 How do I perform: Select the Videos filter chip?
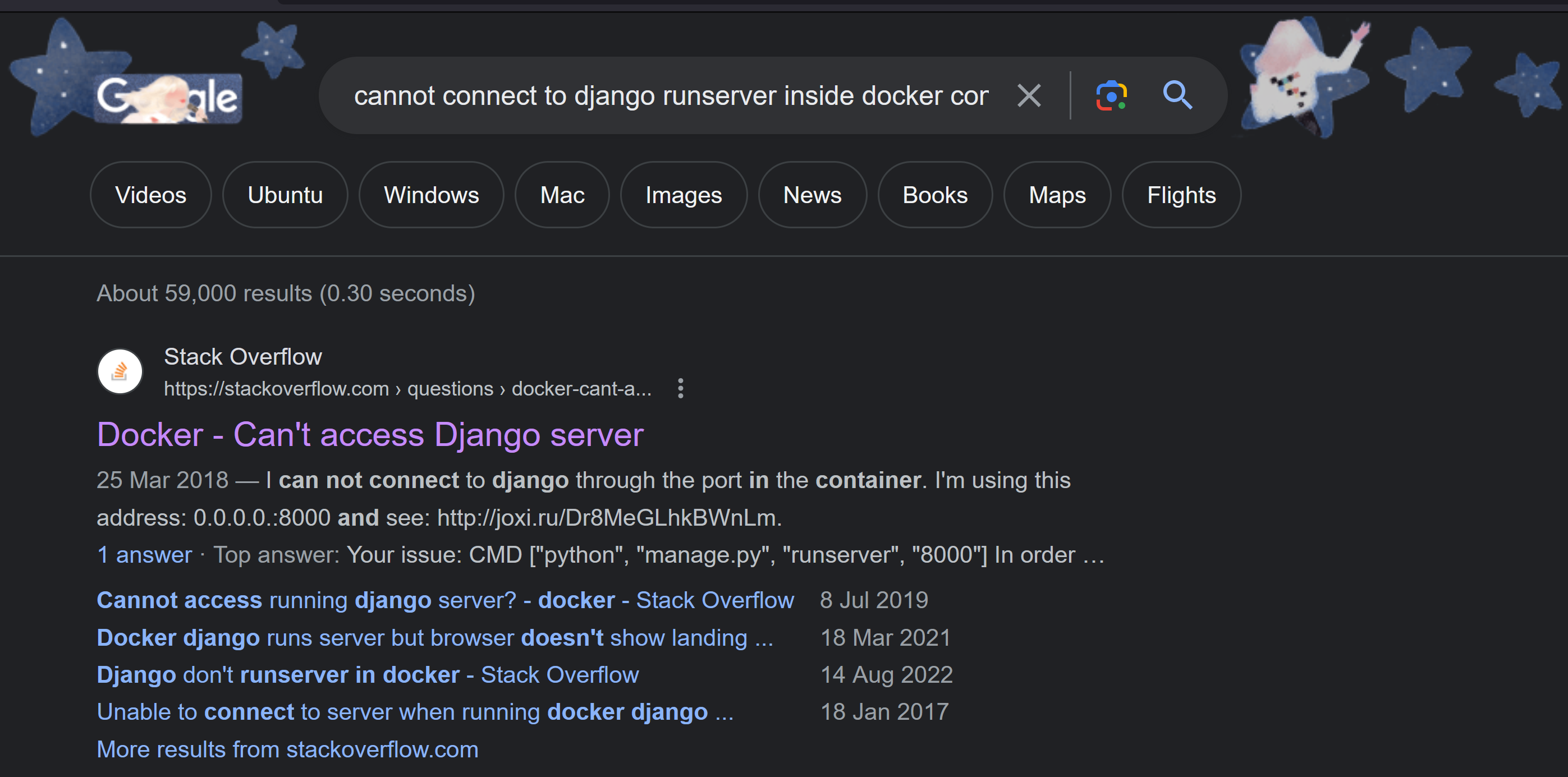[150, 195]
